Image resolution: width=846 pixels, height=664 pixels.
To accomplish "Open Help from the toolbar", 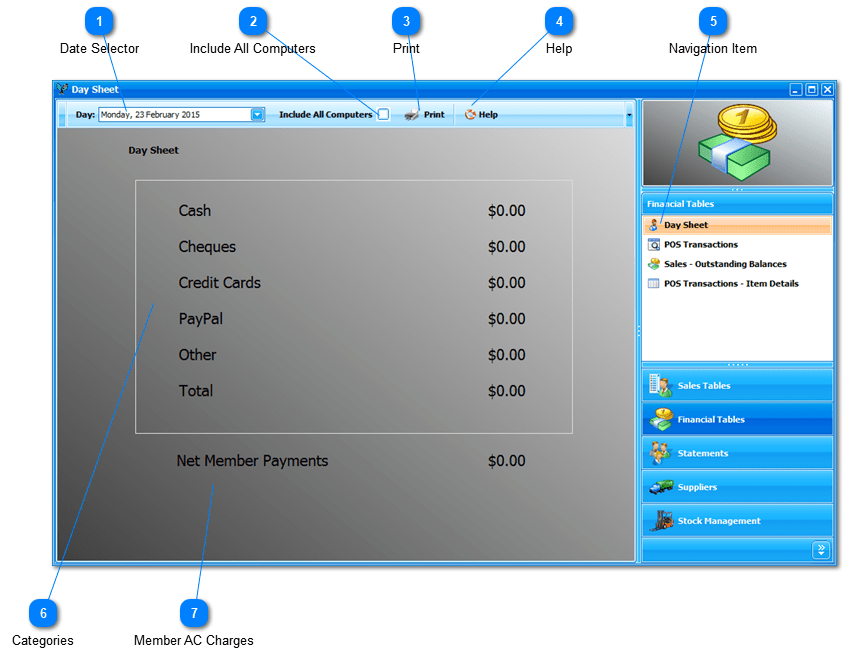I will tap(481, 114).
